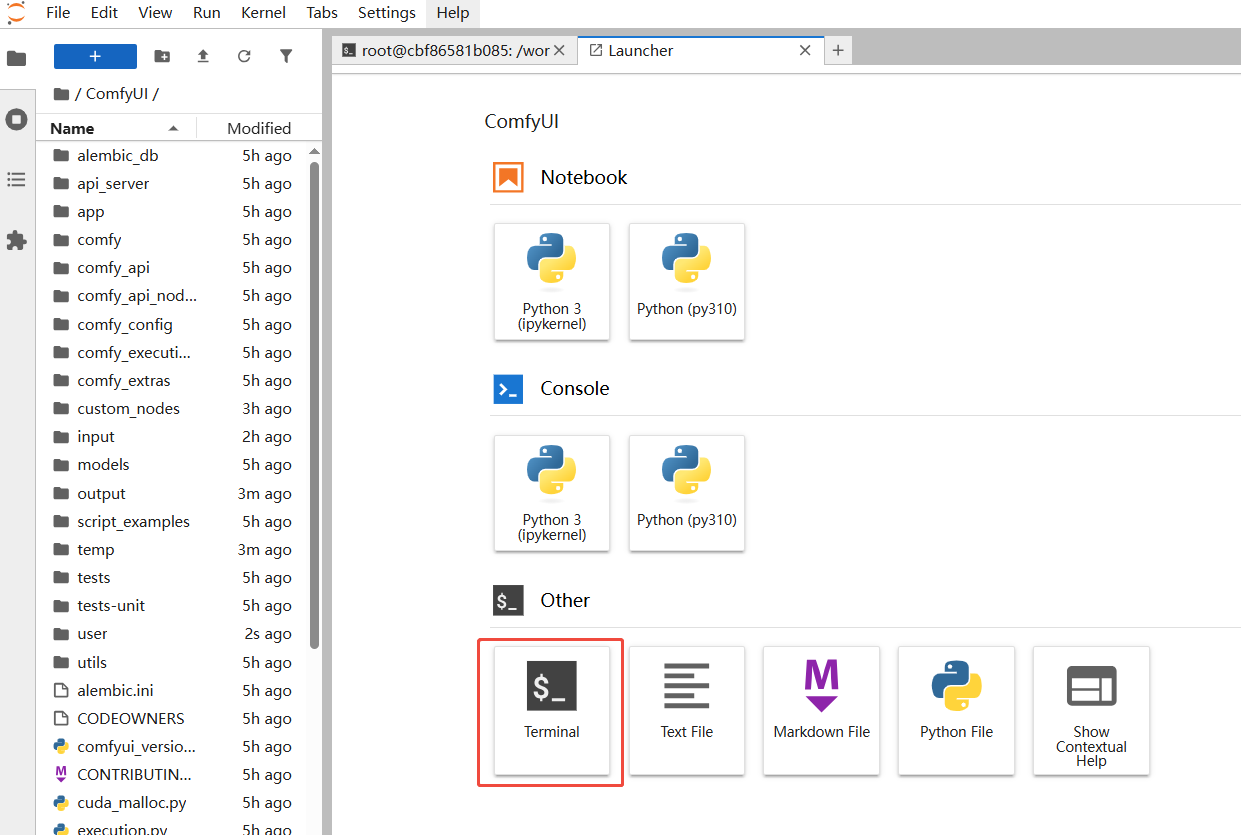Create a new Python File
Screen dimensions: 1241x835
[x=956, y=710]
